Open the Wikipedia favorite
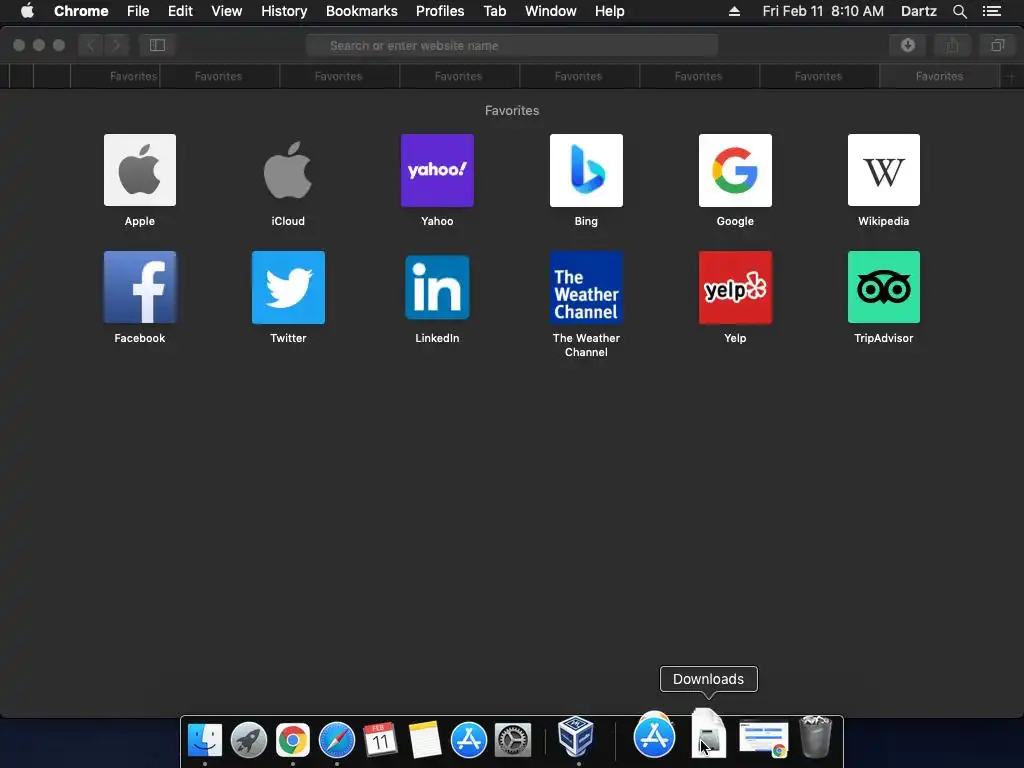The height and width of the screenshot is (768, 1024). 884,170
